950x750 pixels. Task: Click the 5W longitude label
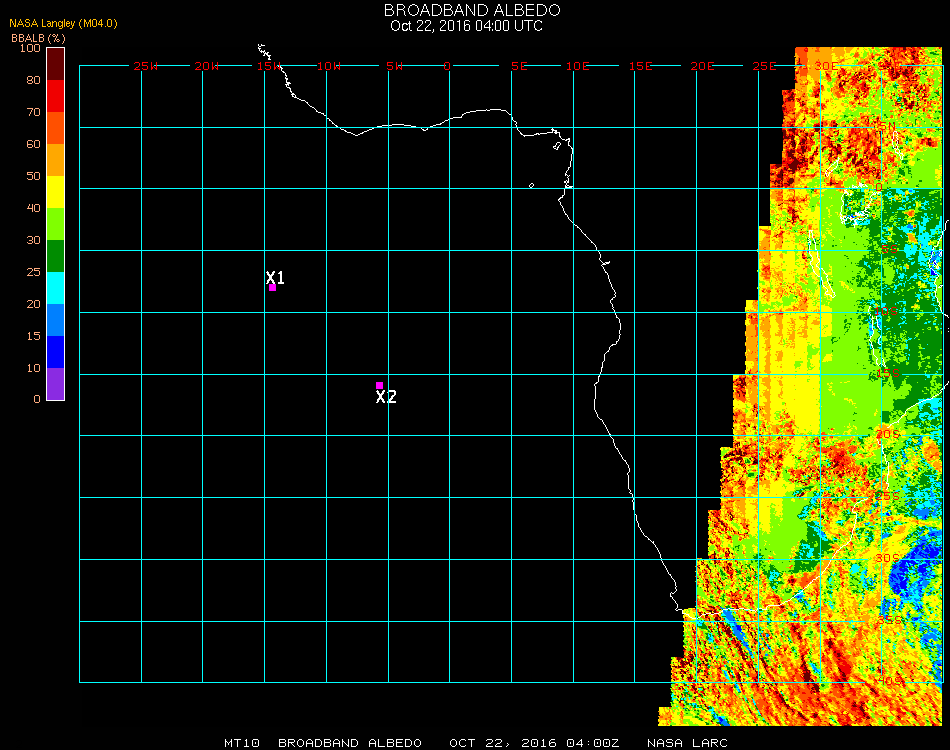coord(394,66)
